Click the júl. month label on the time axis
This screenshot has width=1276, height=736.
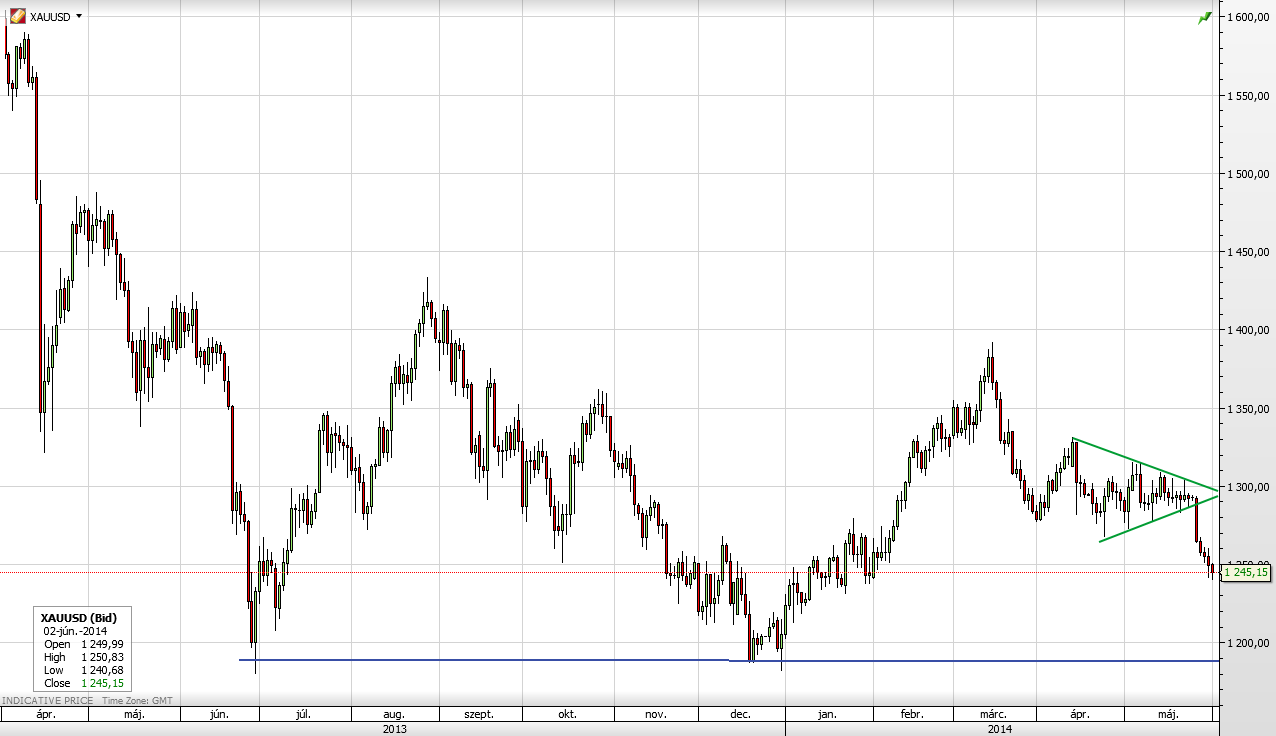pos(303,715)
